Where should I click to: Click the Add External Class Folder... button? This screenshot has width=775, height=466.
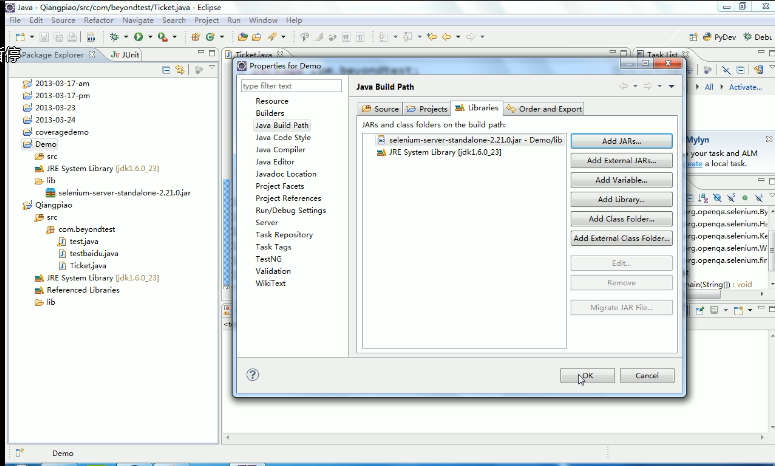click(x=621, y=238)
